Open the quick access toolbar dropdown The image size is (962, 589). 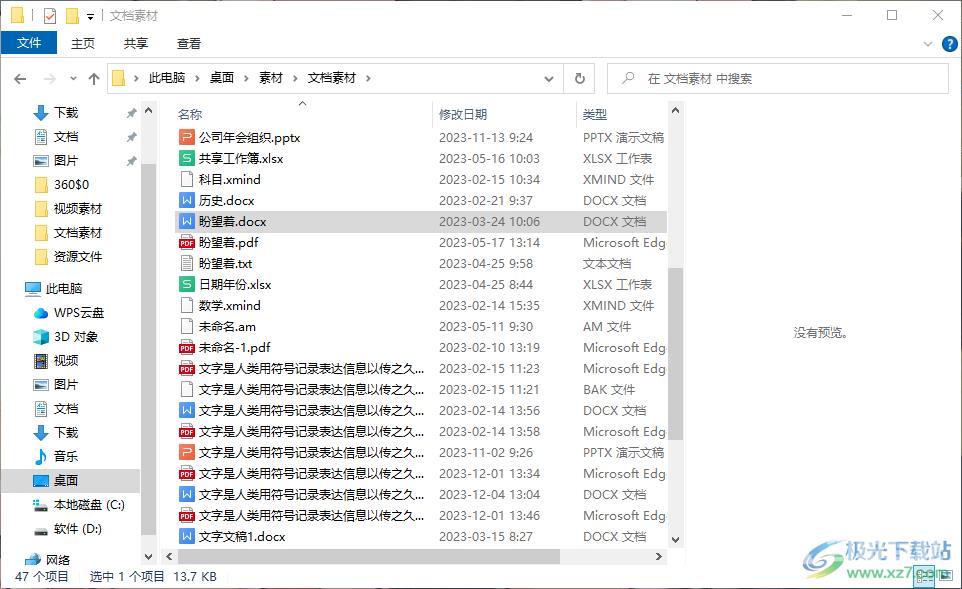pos(90,17)
